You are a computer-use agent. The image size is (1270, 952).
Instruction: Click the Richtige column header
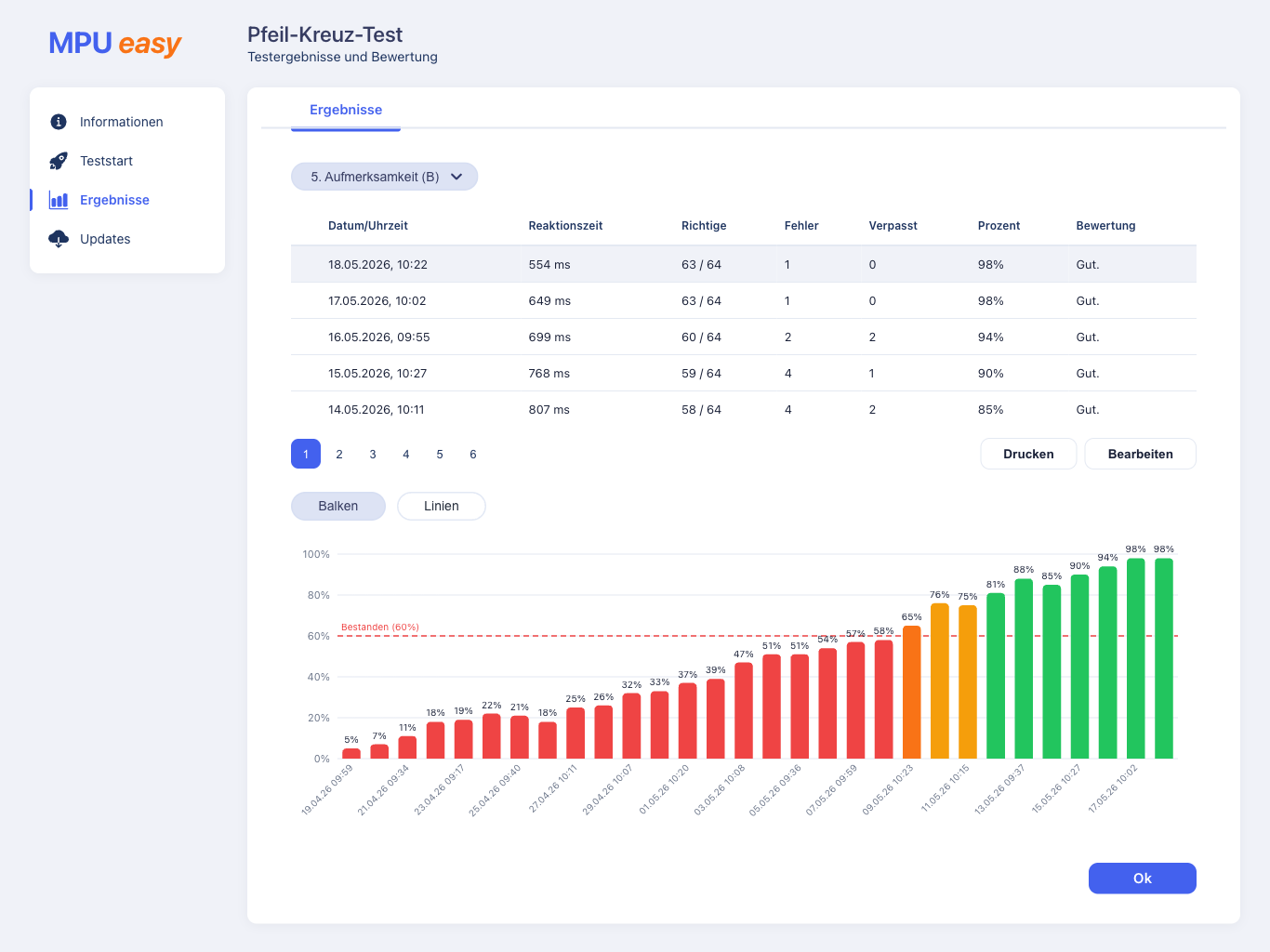pos(704,226)
